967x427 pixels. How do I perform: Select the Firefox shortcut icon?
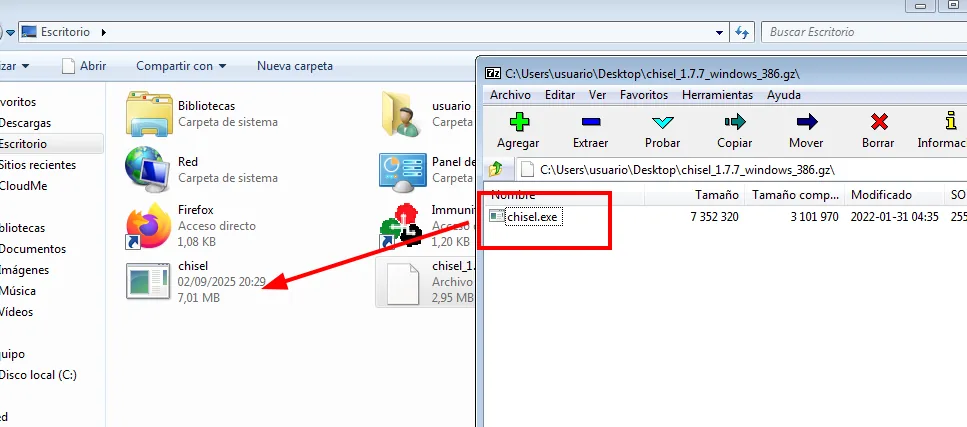(x=149, y=225)
